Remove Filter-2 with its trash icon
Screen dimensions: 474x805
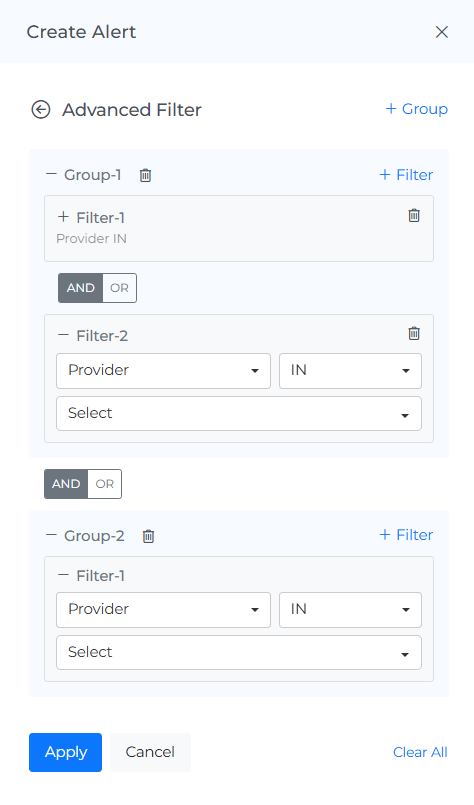point(414,333)
